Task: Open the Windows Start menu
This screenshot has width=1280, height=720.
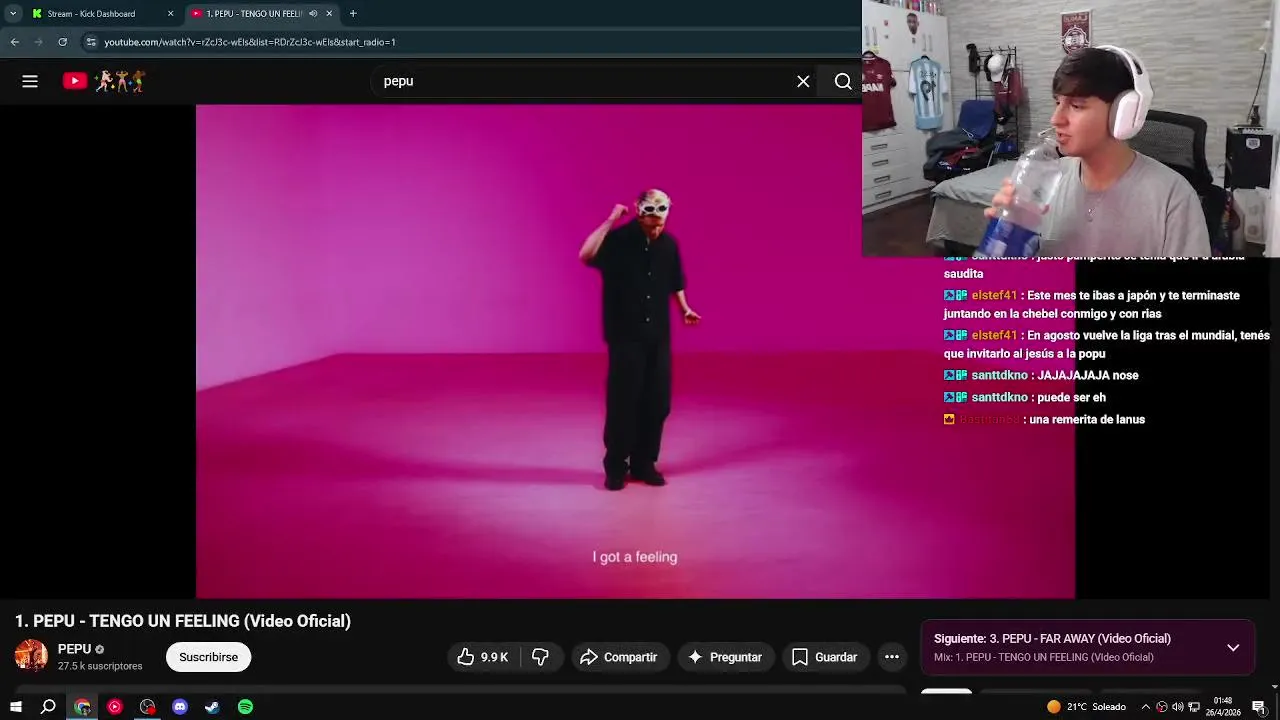Action: (16, 707)
